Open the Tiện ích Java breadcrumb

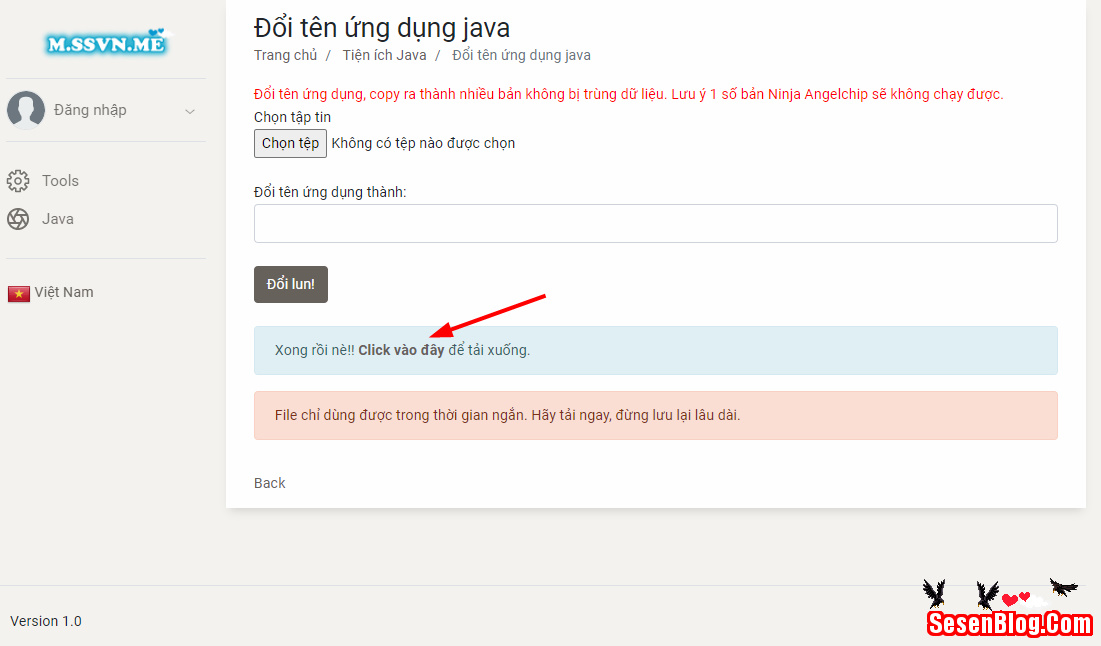pyautogui.click(x=384, y=55)
